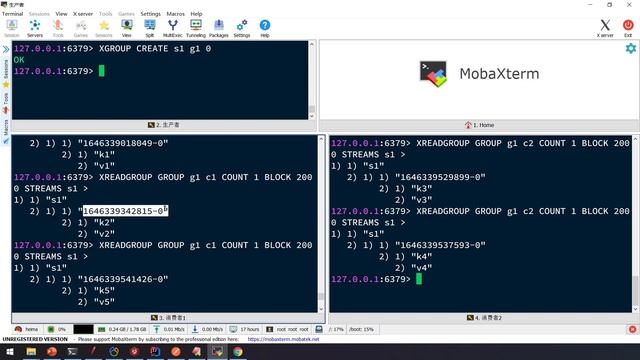Click the download speed 0.00 Mb/s indicator
Screen dimensions: 640x360
point(207,329)
